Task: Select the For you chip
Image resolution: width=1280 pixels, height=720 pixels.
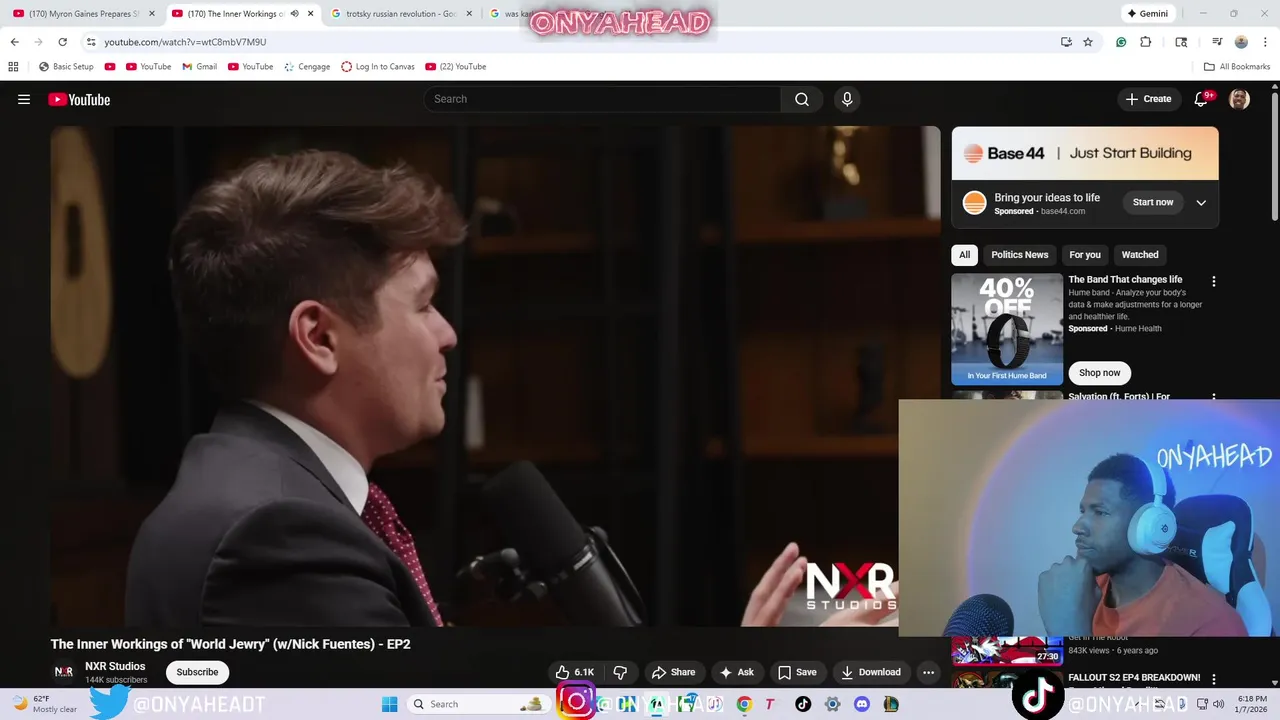Action: tap(1084, 255)
